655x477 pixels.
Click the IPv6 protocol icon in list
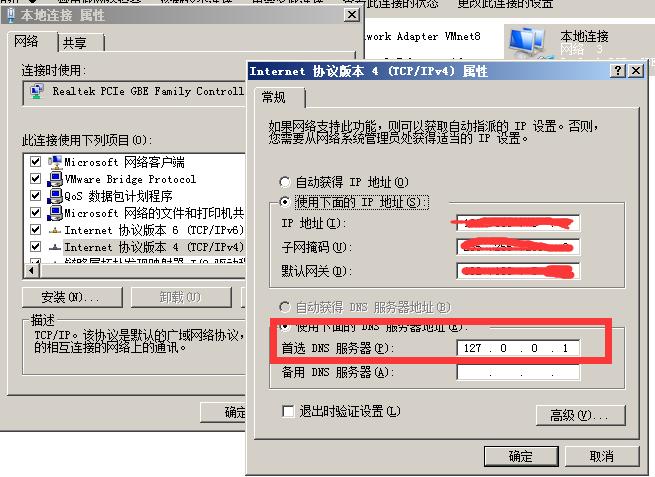55,230
